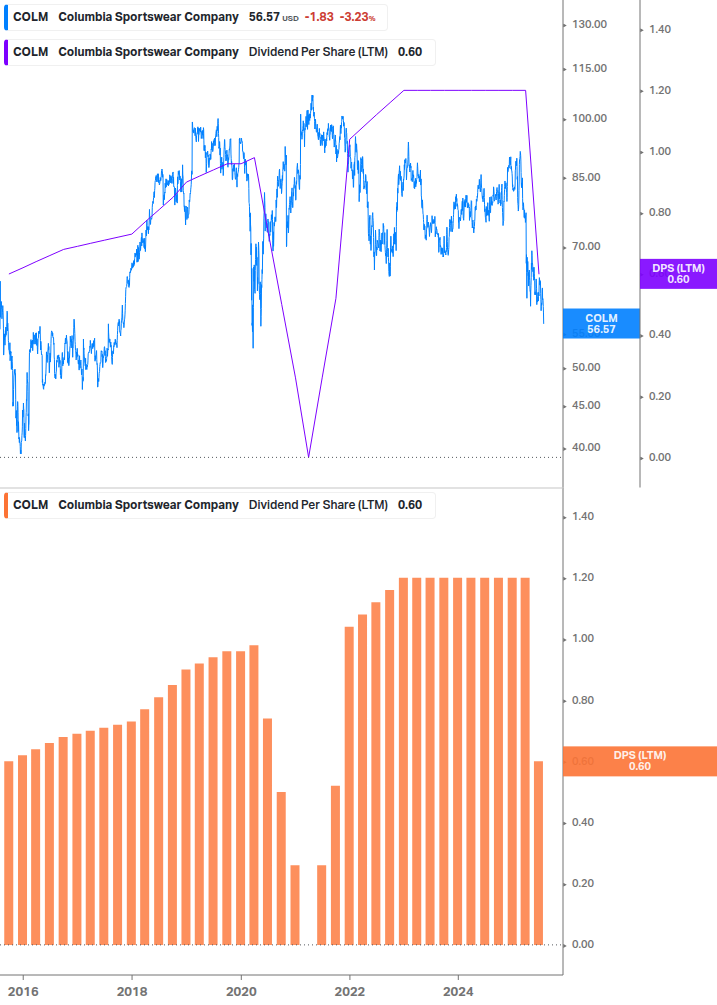Click the 0.40 label on upper DPS axis

(x=660, y=335)
